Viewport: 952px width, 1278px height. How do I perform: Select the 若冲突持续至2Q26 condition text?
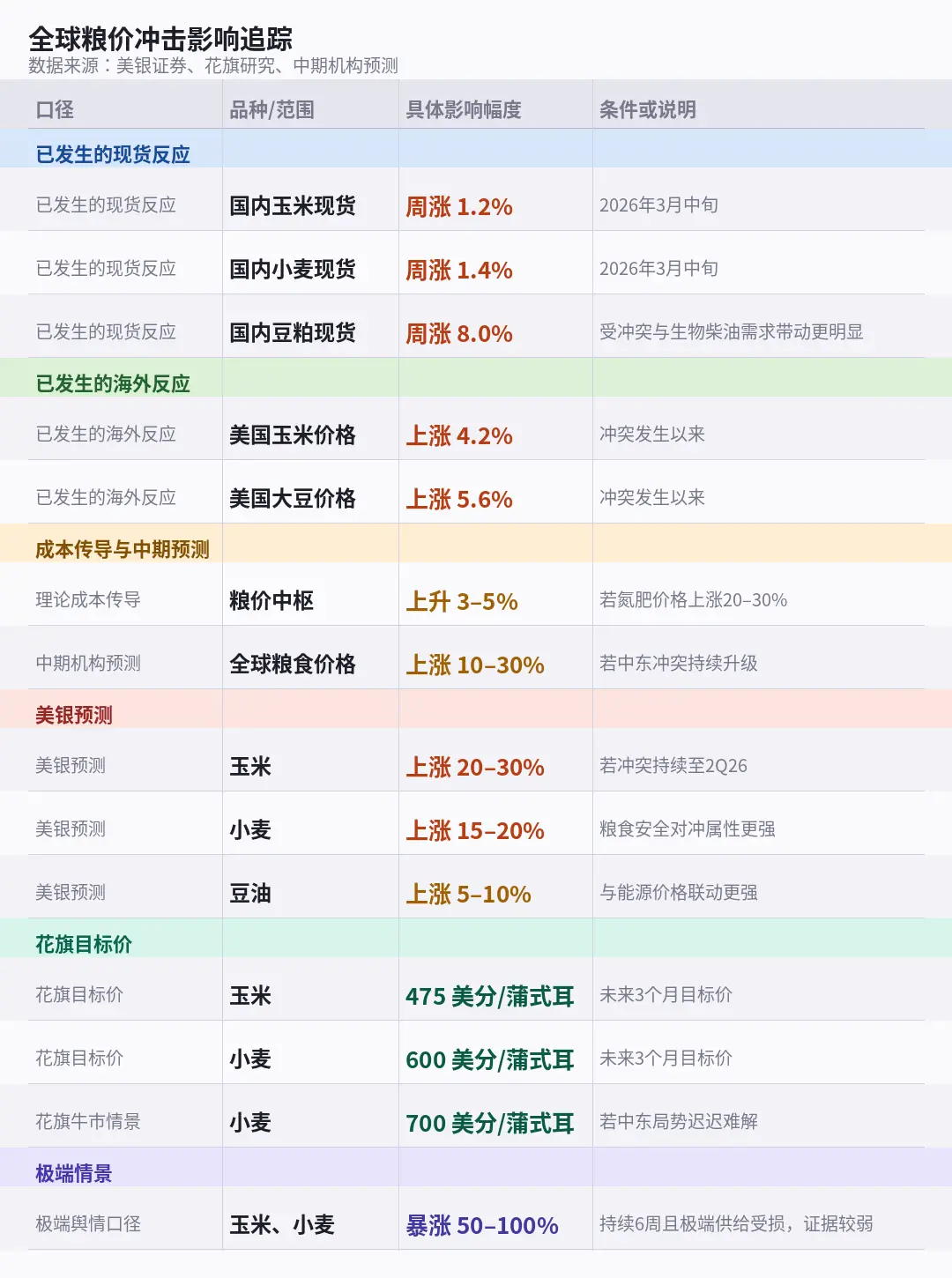click(x=676, y=767)
